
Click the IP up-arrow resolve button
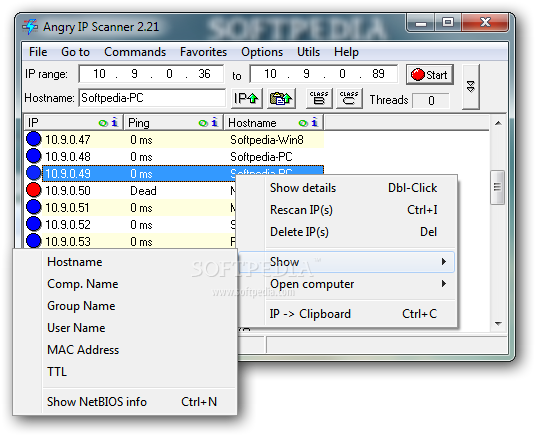coord(246,98)
